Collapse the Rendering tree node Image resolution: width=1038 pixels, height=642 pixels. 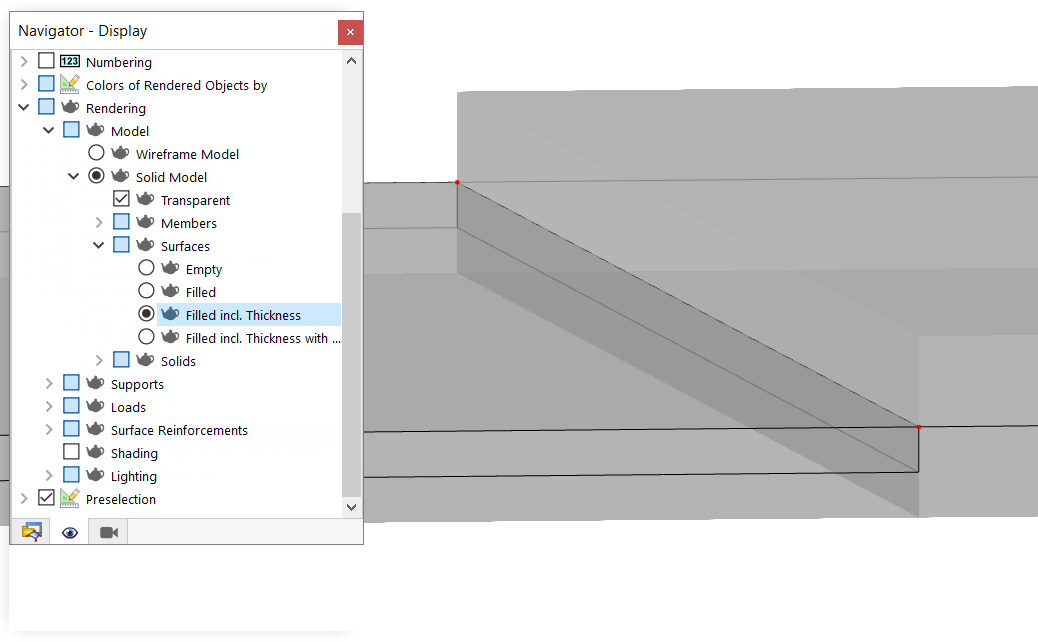click(24, 107)
